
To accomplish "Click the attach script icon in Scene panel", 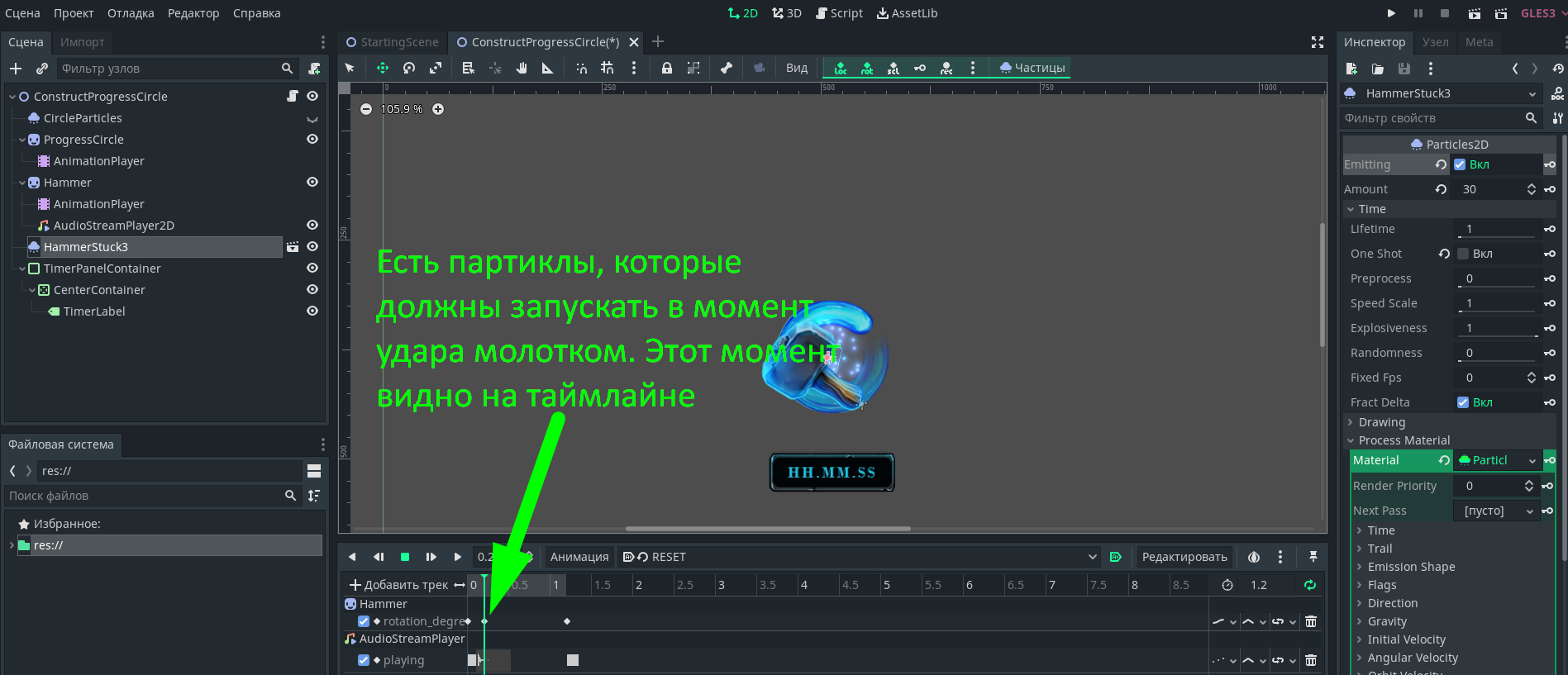I will pos(314,69).
